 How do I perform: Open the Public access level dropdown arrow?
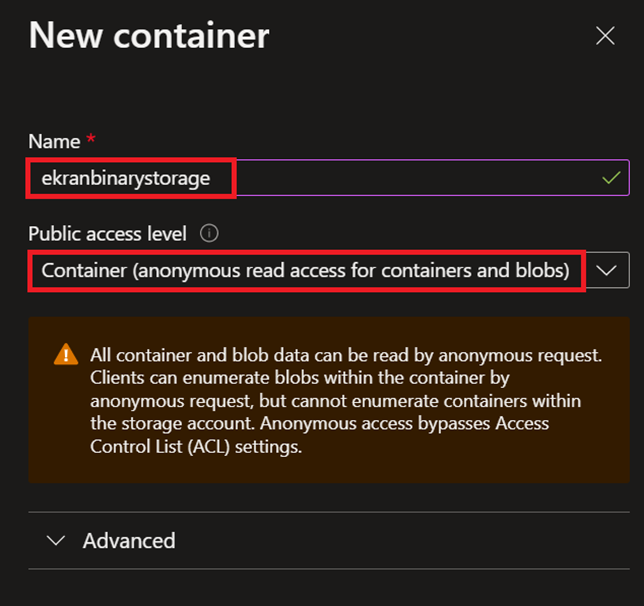607,271
